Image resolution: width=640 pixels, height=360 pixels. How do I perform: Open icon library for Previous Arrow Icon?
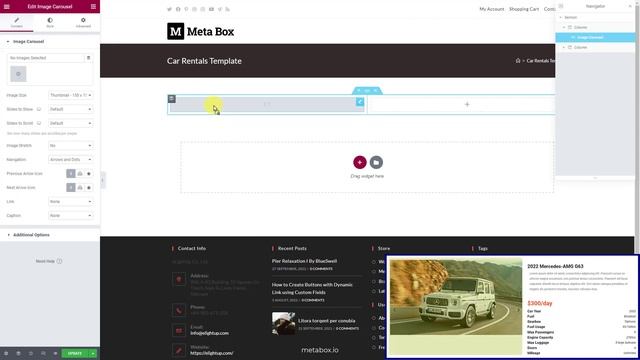pos(89,173)
